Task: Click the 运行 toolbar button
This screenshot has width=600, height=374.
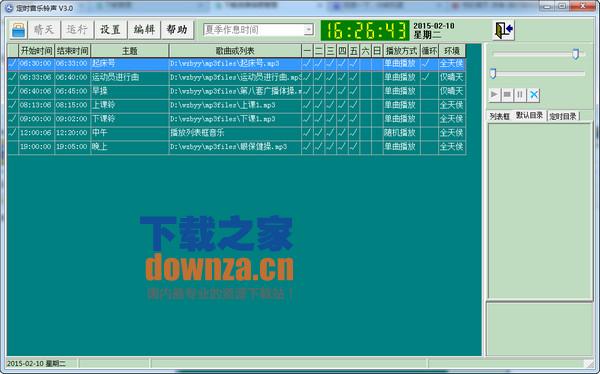Action: 77,30
